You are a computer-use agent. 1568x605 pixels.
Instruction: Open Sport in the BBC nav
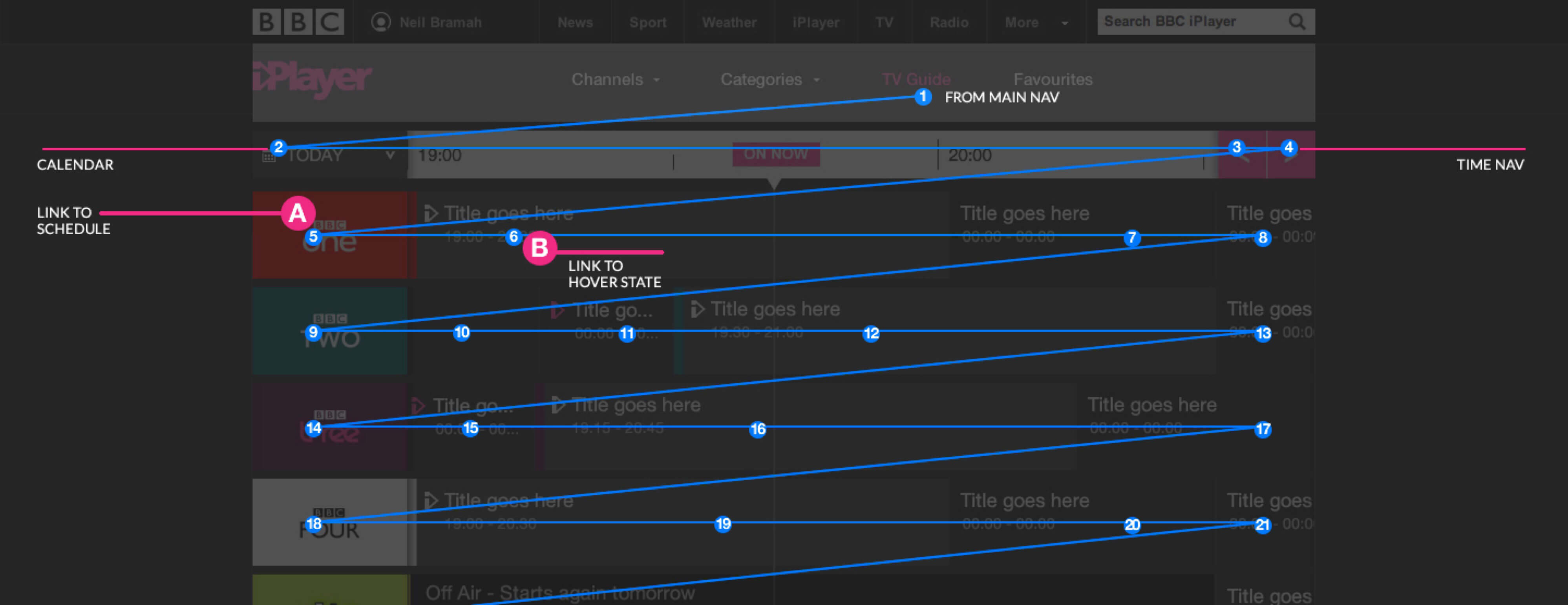click(648, 22)
